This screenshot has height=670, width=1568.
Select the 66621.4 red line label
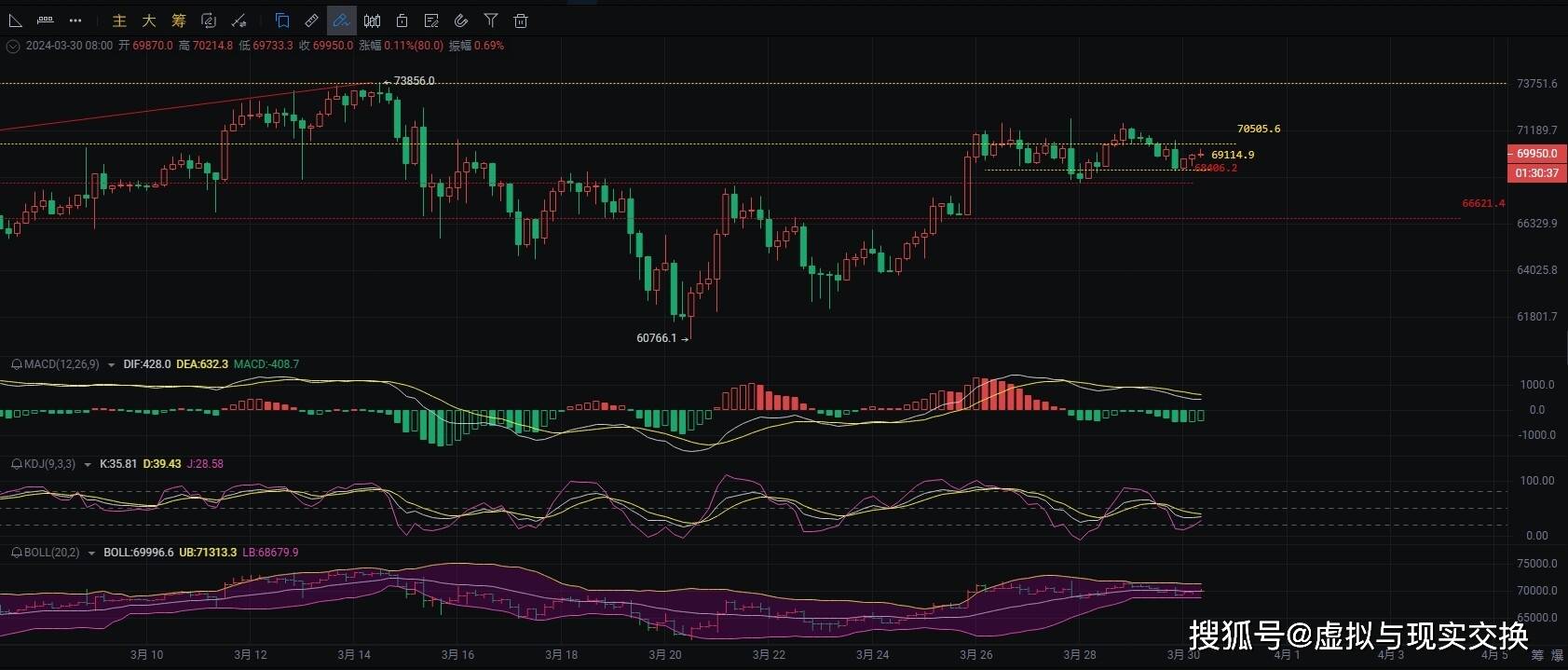1483,203
